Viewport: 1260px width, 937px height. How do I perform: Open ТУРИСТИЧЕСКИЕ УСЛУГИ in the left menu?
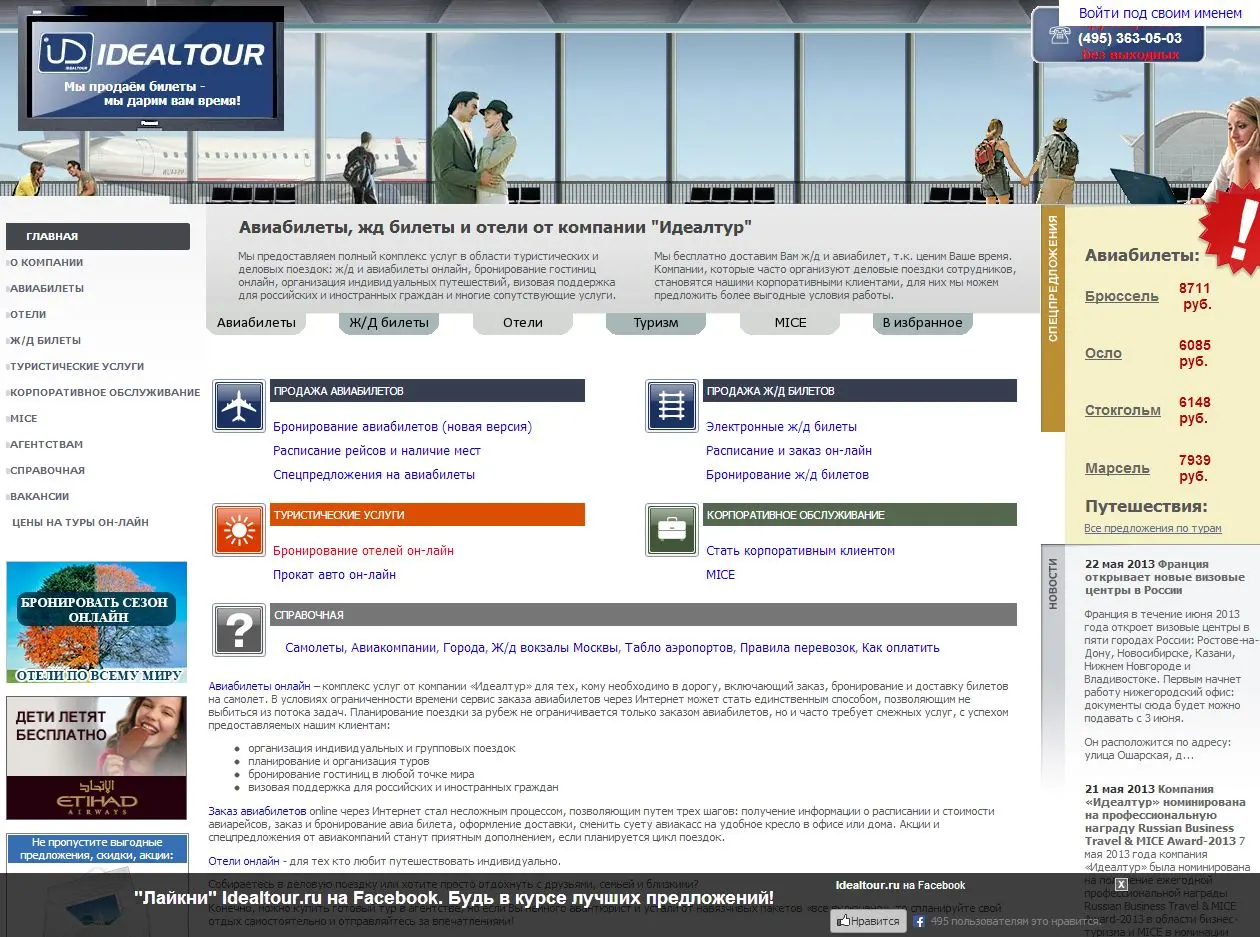click(x=77, y=367)
